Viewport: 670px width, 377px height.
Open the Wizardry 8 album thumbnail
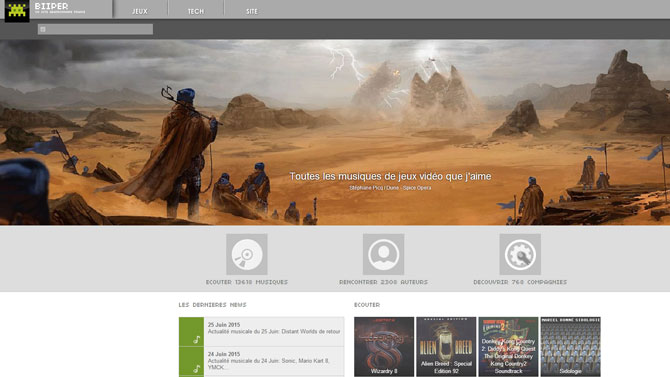coord(384,347)
